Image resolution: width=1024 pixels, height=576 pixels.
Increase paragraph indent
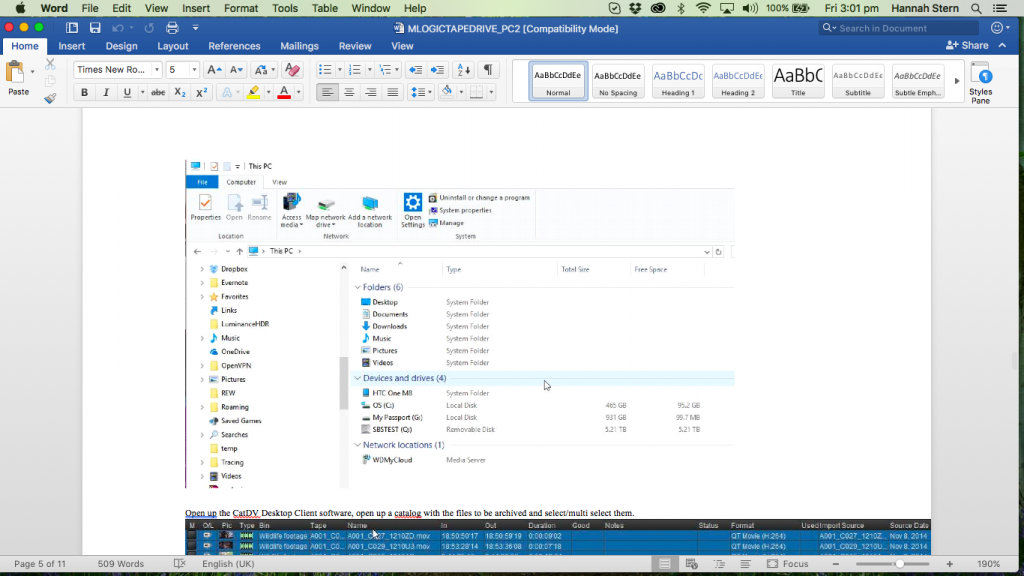click(438, 70)
